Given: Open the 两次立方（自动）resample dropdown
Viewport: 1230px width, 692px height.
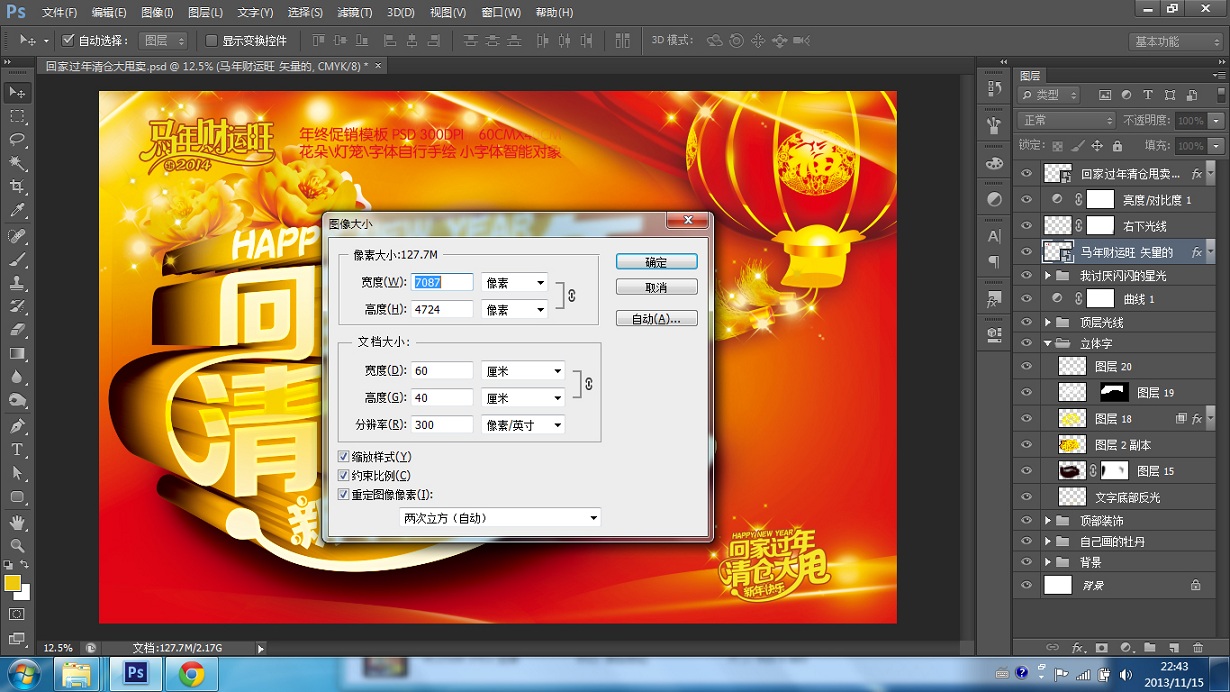Looking at the screenshot, I should pyautogui.click(x=500, y=518).
